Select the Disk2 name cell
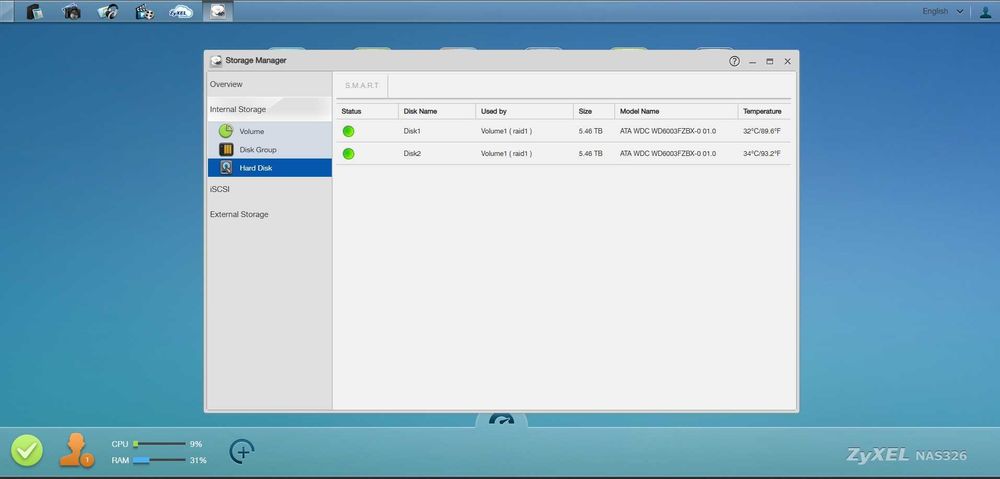The height and width of the screenshot is (479, 1000). coord(412,154)
